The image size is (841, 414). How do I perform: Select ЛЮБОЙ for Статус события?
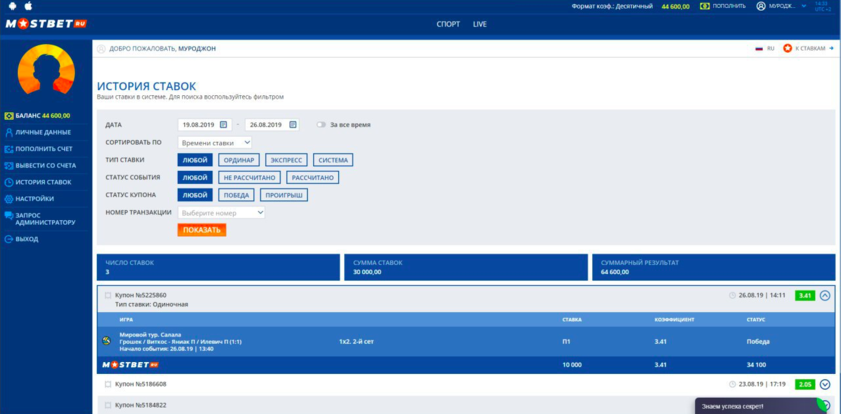tap(195, 178)
